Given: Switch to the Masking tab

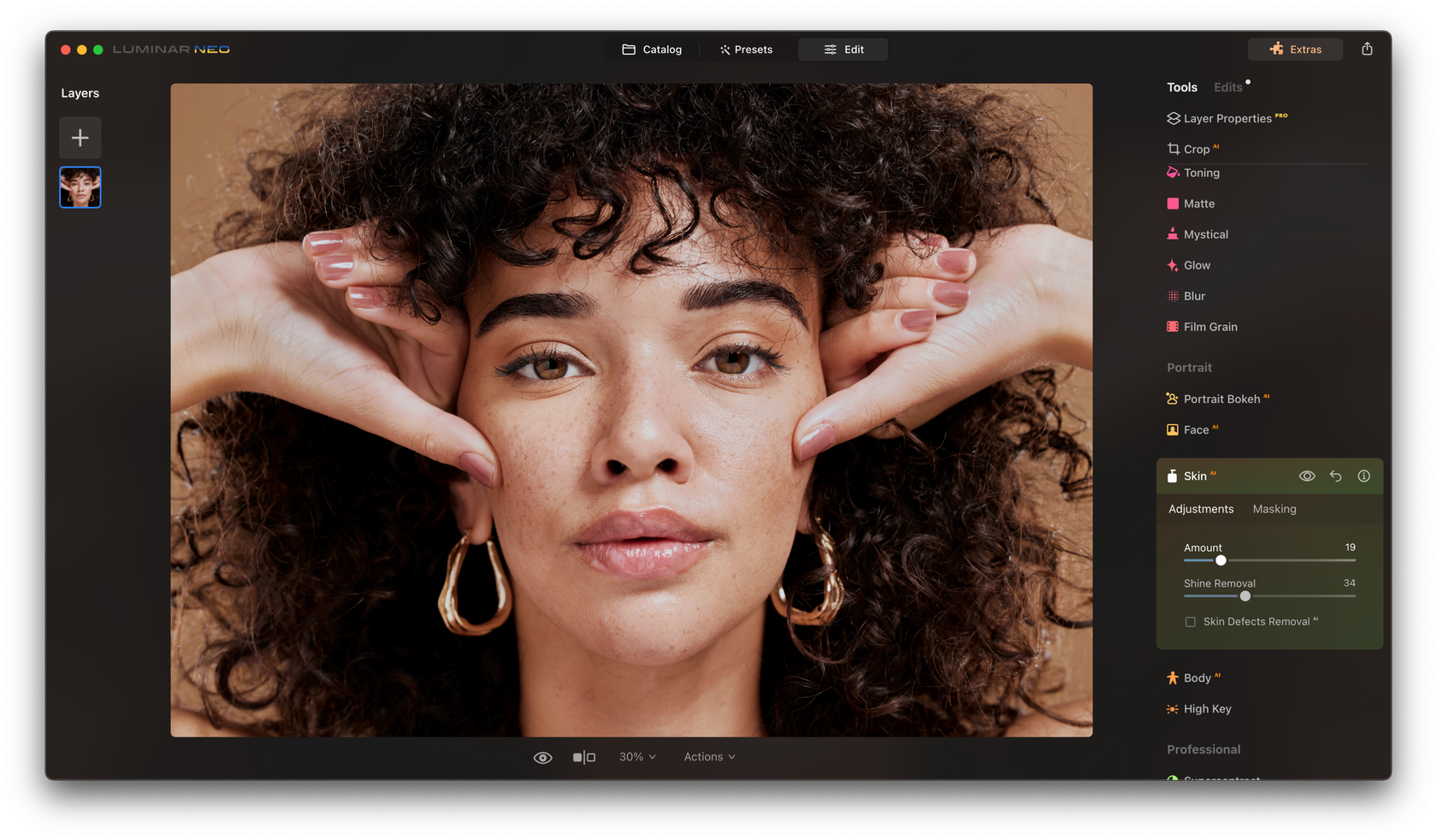Looking at the screenshot, I should 1274,508.
